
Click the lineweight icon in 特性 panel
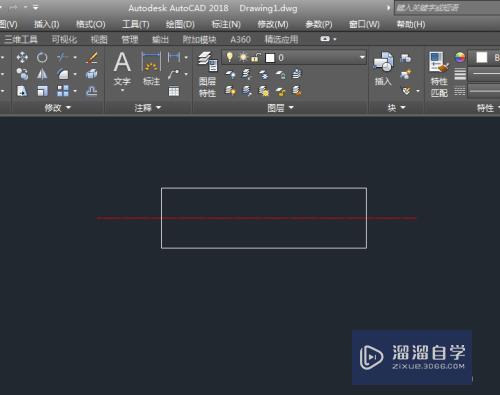tap(460, 74)
